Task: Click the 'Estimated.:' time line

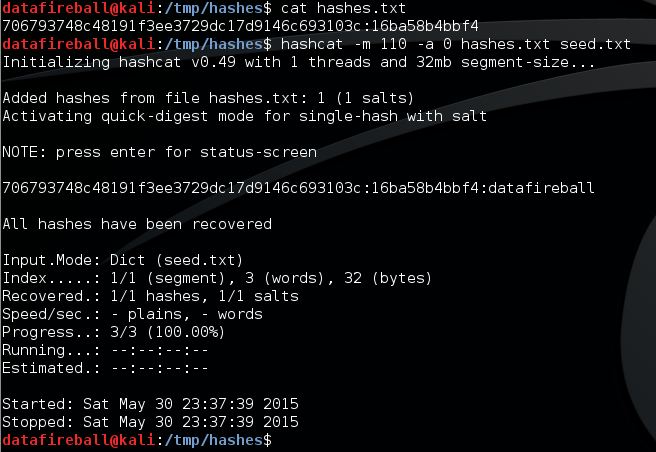Action: tap(105, 368)
